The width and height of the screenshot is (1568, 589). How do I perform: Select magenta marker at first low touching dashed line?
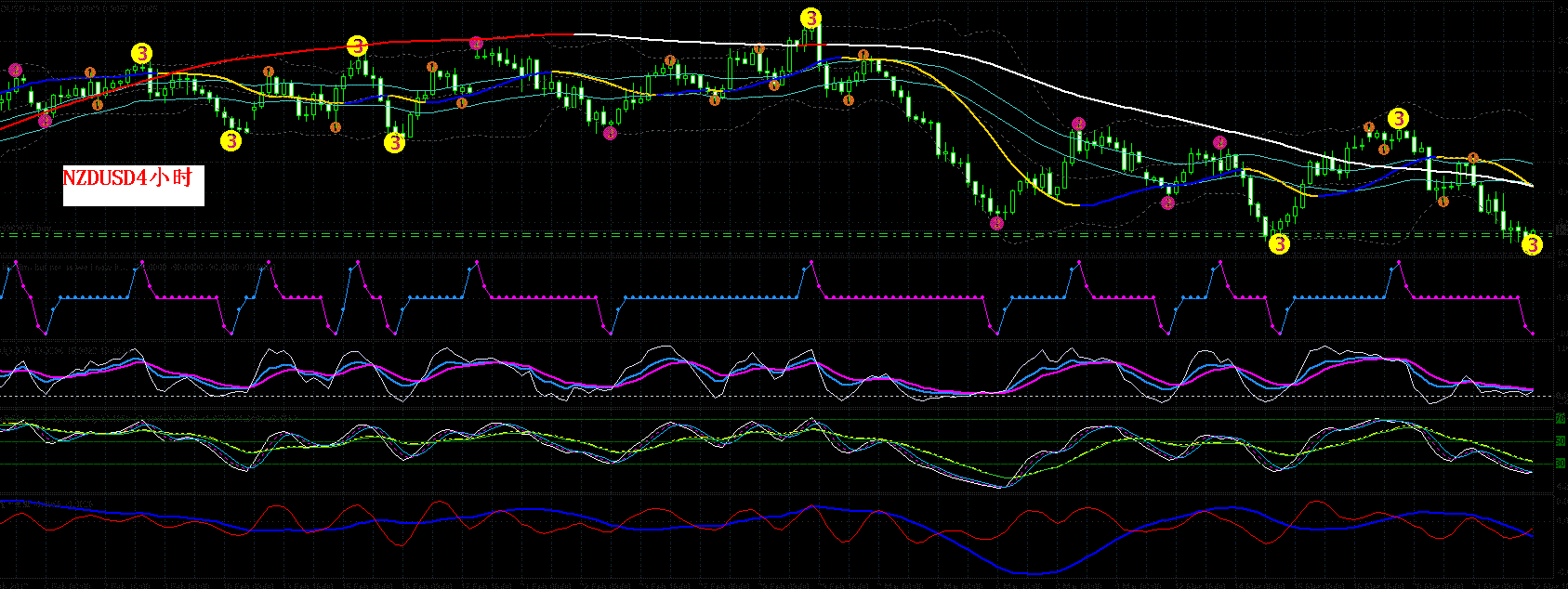(x=997, y=223)
